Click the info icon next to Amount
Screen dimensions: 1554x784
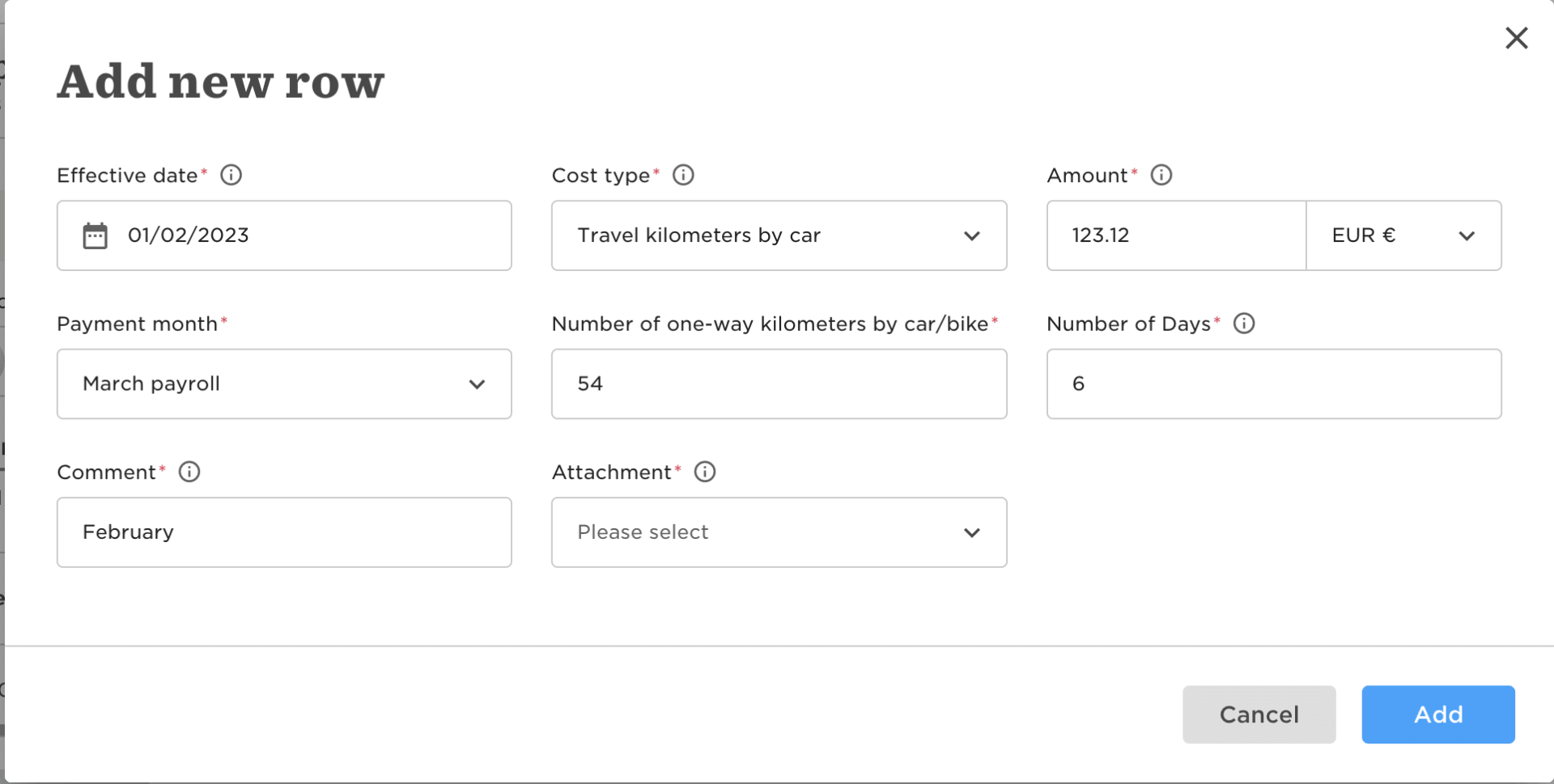point(1161,175)
